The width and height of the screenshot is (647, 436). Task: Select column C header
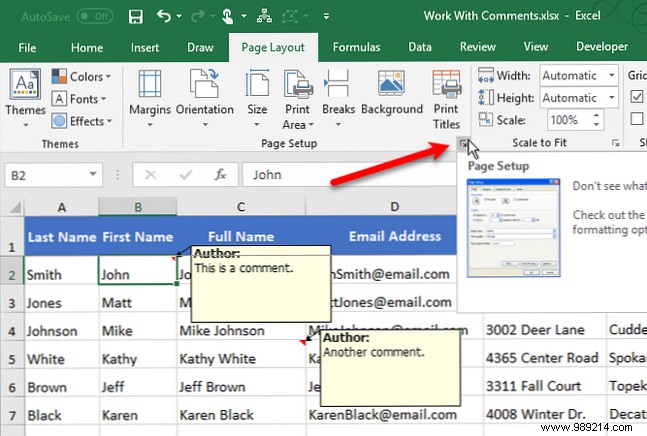[x=241, y=207]
